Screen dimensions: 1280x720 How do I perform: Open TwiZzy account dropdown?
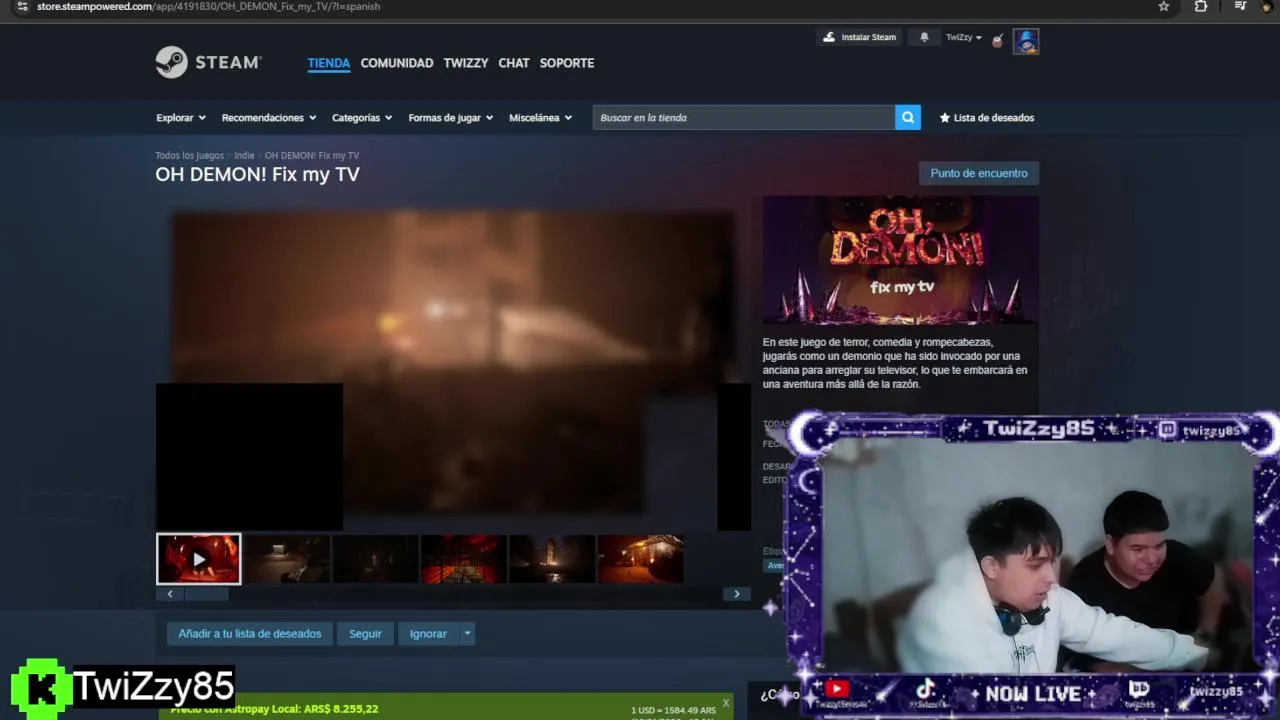964,37
